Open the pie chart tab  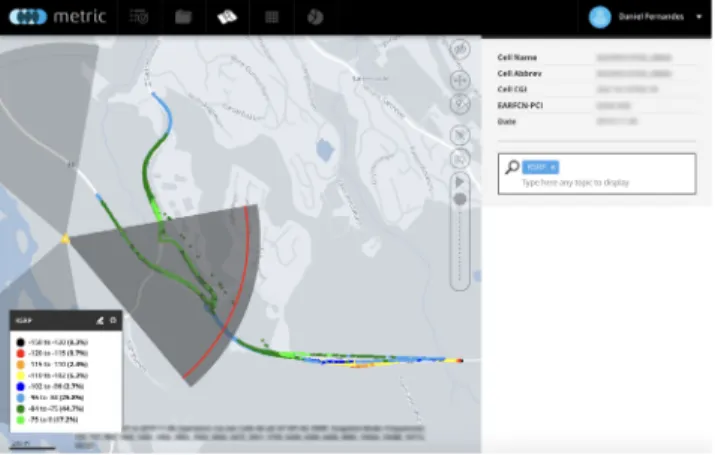(x=315, y=17)
